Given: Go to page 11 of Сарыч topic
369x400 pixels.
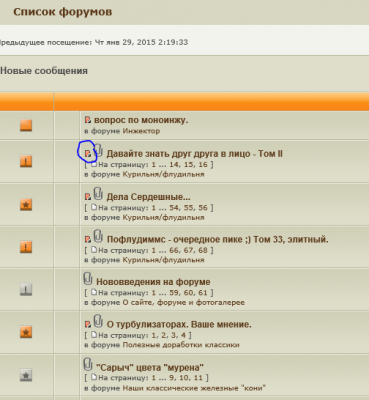Looking at the screenshot, I should coord(198,378).
